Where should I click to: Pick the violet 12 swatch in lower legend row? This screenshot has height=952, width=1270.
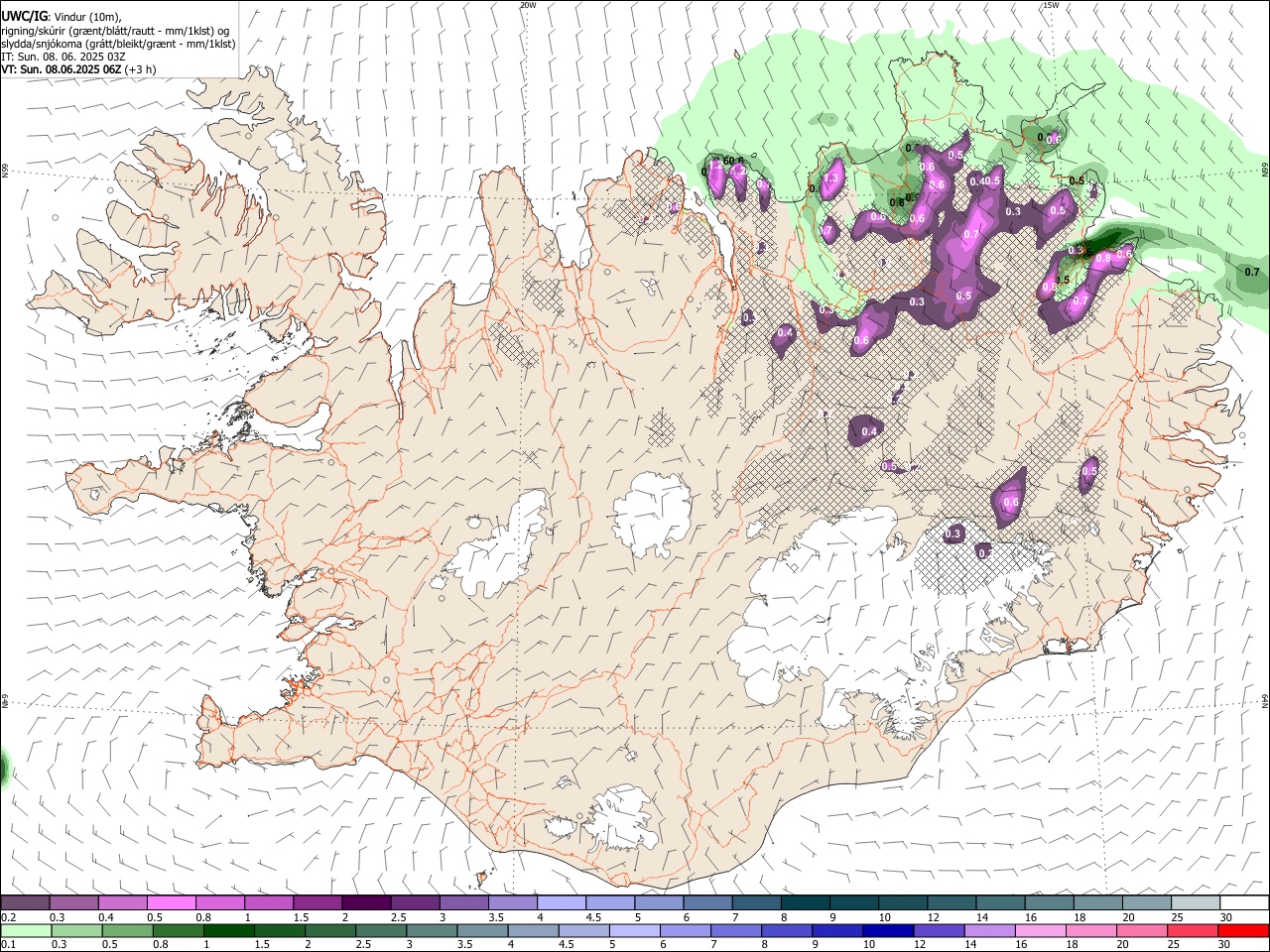click(940, 930)
